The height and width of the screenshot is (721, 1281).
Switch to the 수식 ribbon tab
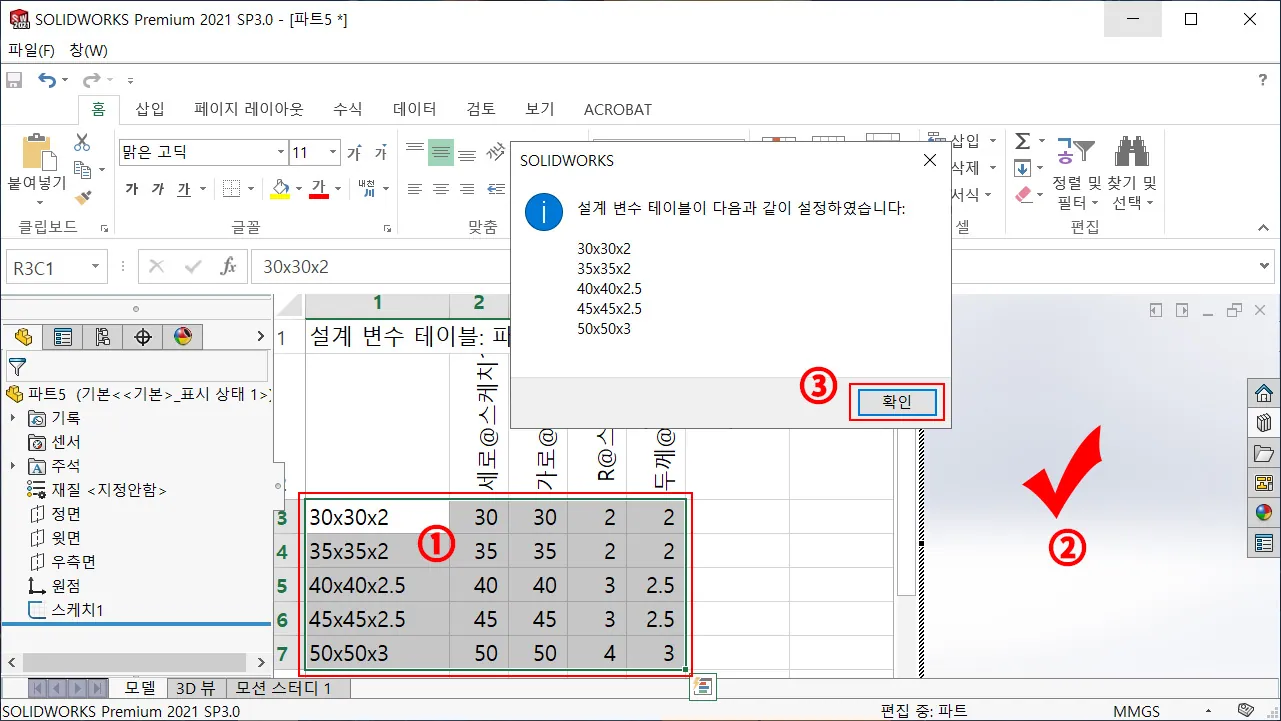[x=348, y=109]
